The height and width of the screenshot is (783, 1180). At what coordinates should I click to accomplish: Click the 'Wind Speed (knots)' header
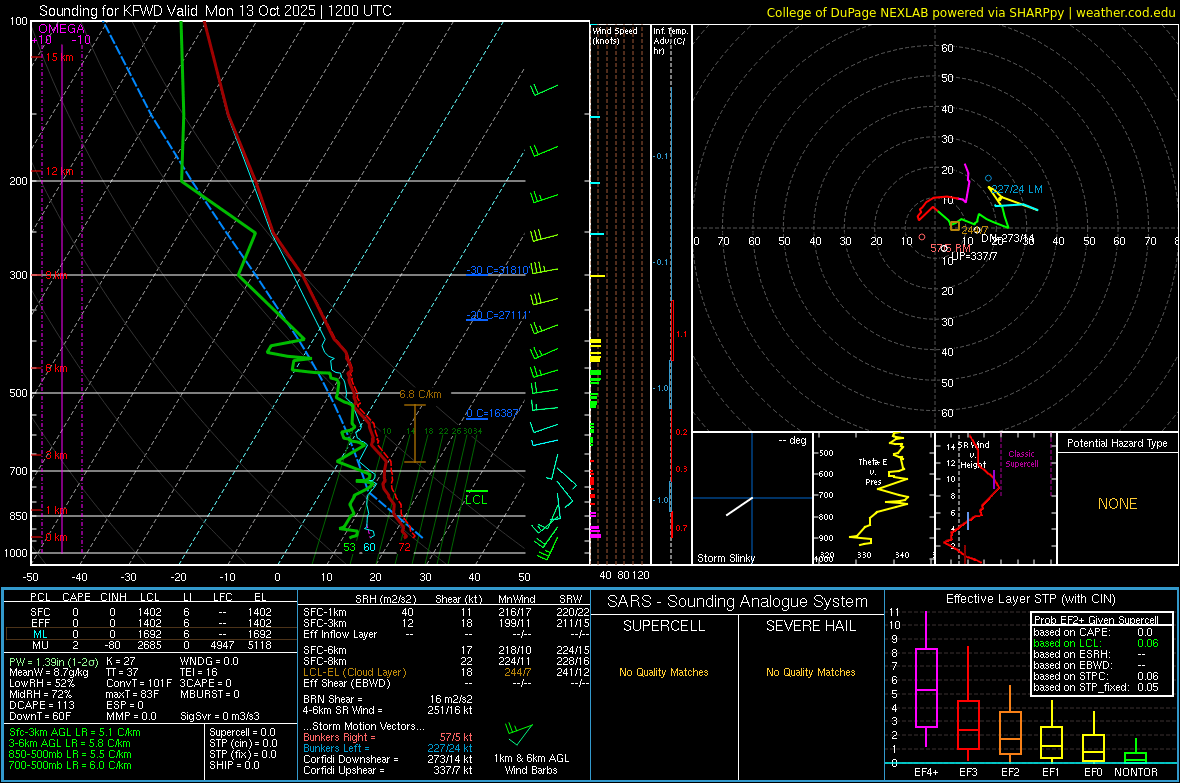614,35
